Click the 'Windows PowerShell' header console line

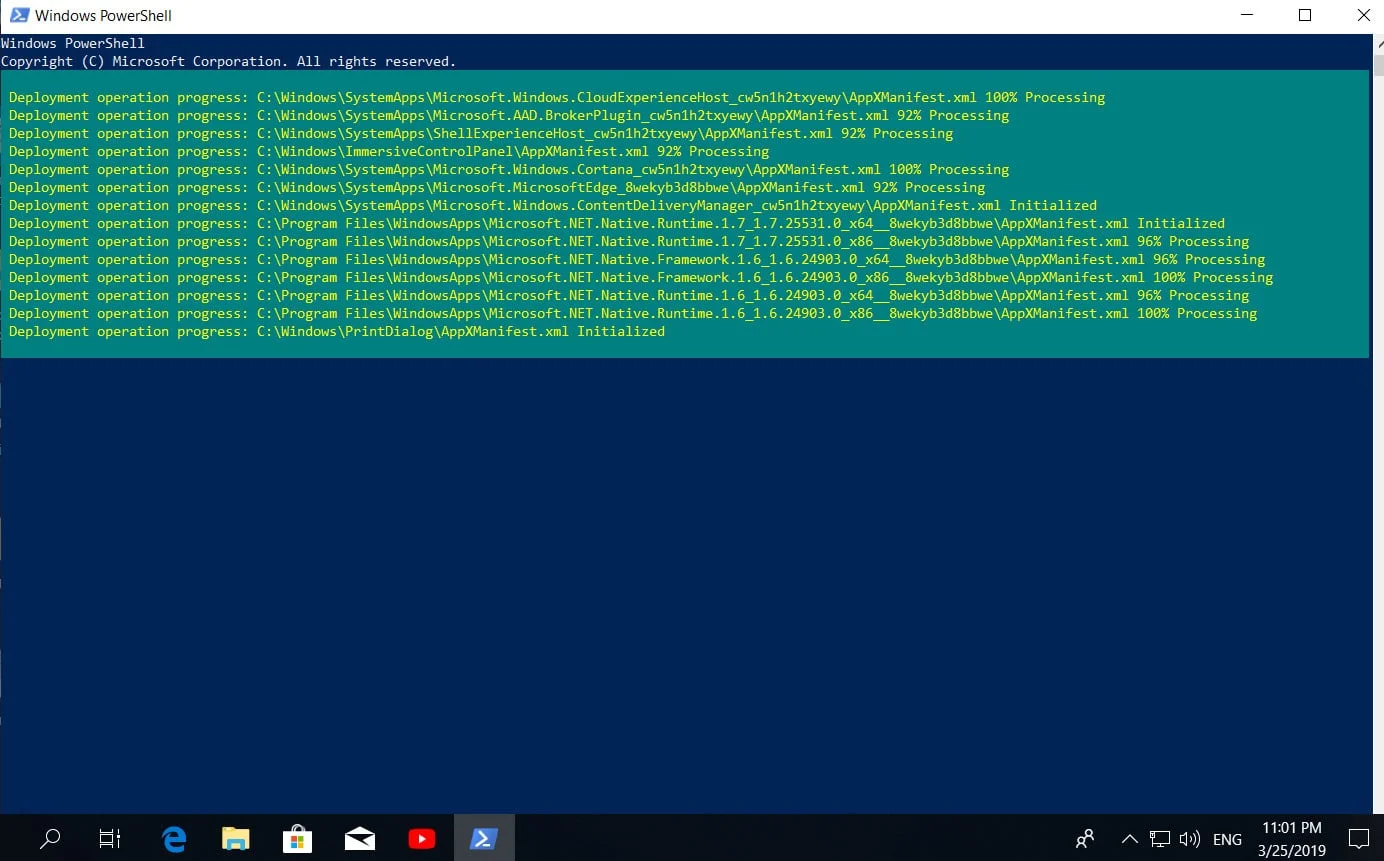pyautogui.click(x=73, y=44)
